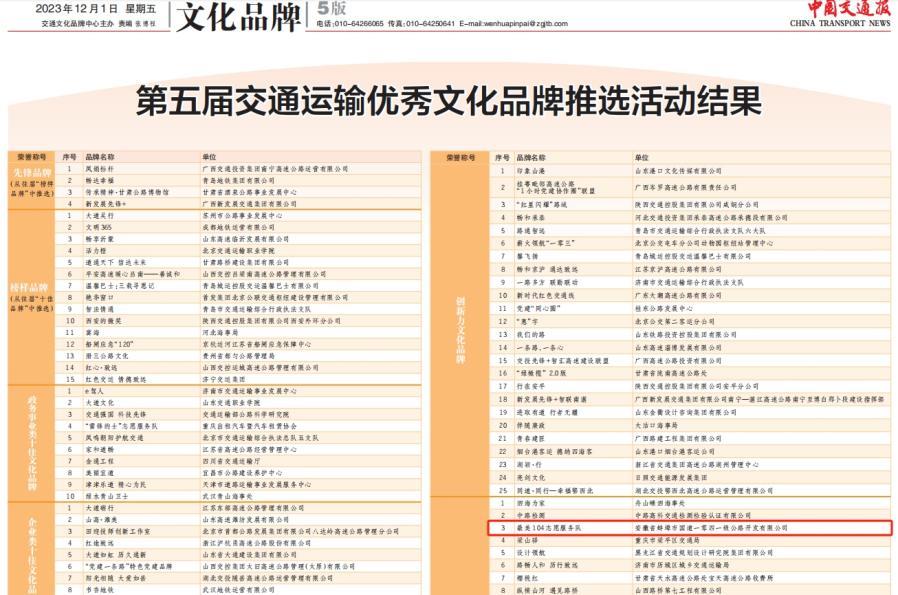Click the brand name e驾人
The width and height of the screenshot is (898, 595).
(94, 391)
